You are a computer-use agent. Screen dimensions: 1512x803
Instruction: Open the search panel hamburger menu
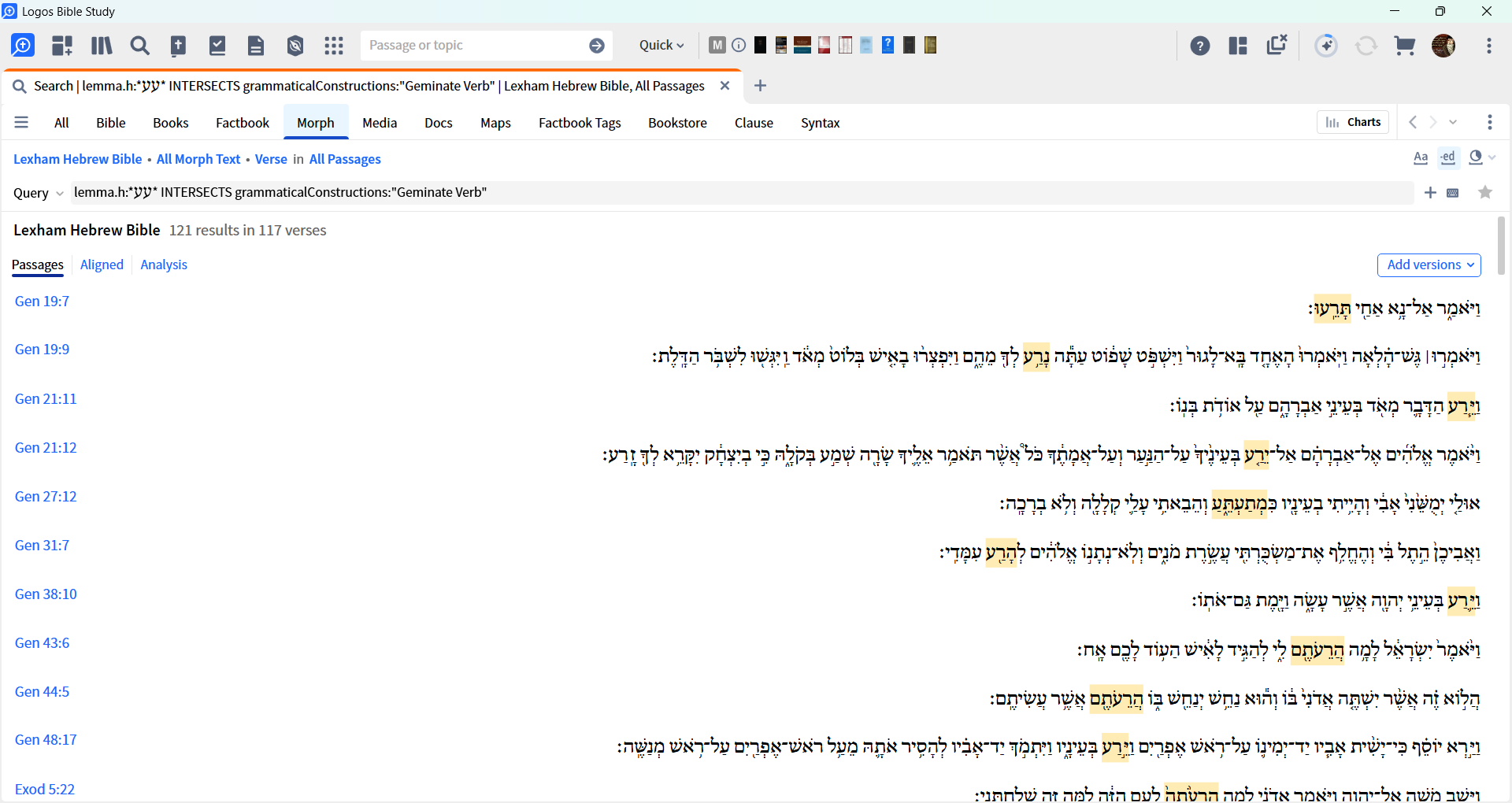pyautogui.click(x=21, y=122)
